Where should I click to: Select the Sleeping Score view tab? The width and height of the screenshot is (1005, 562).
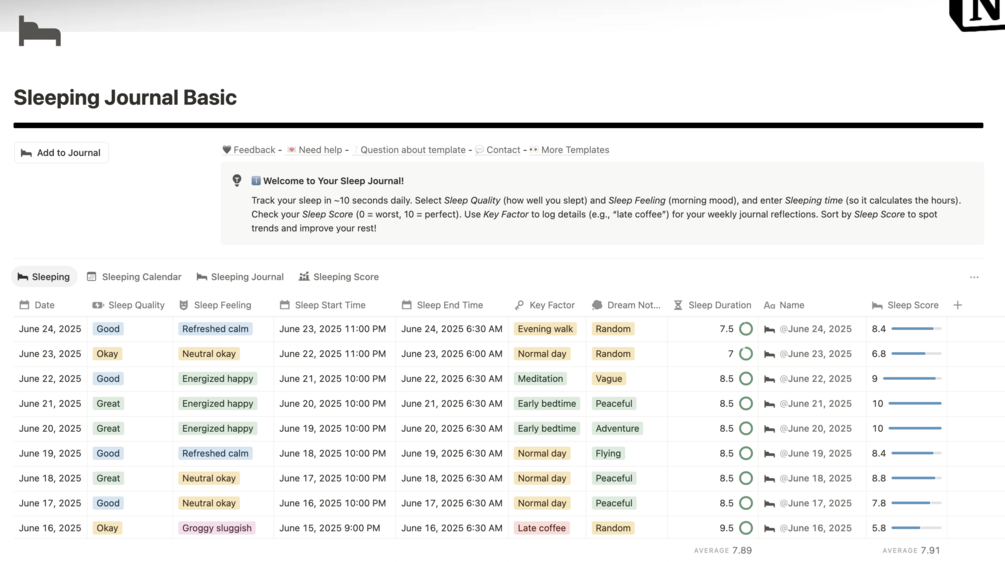[x=339, y=277]
